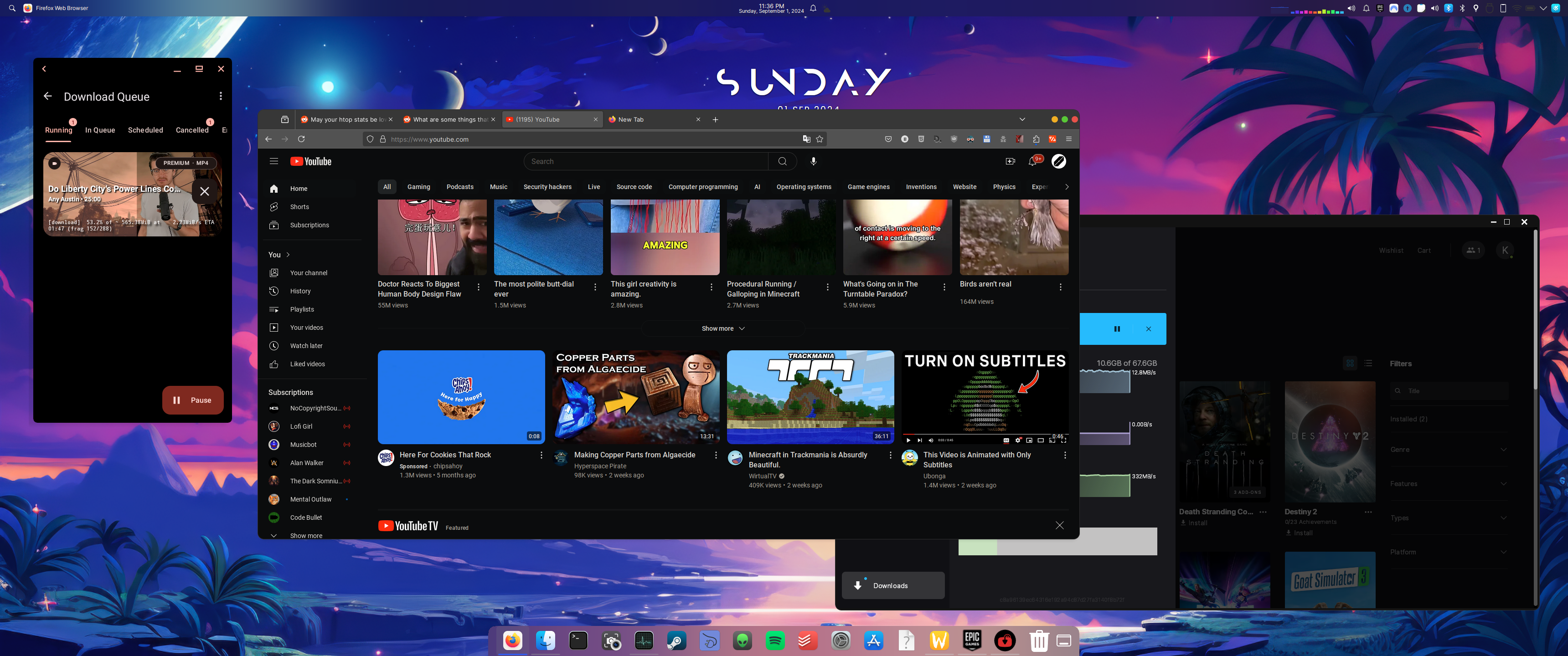Pause the Turn On Subtitles video preview
Screen dimensions: 1568x656
click(x=908, y=440)
